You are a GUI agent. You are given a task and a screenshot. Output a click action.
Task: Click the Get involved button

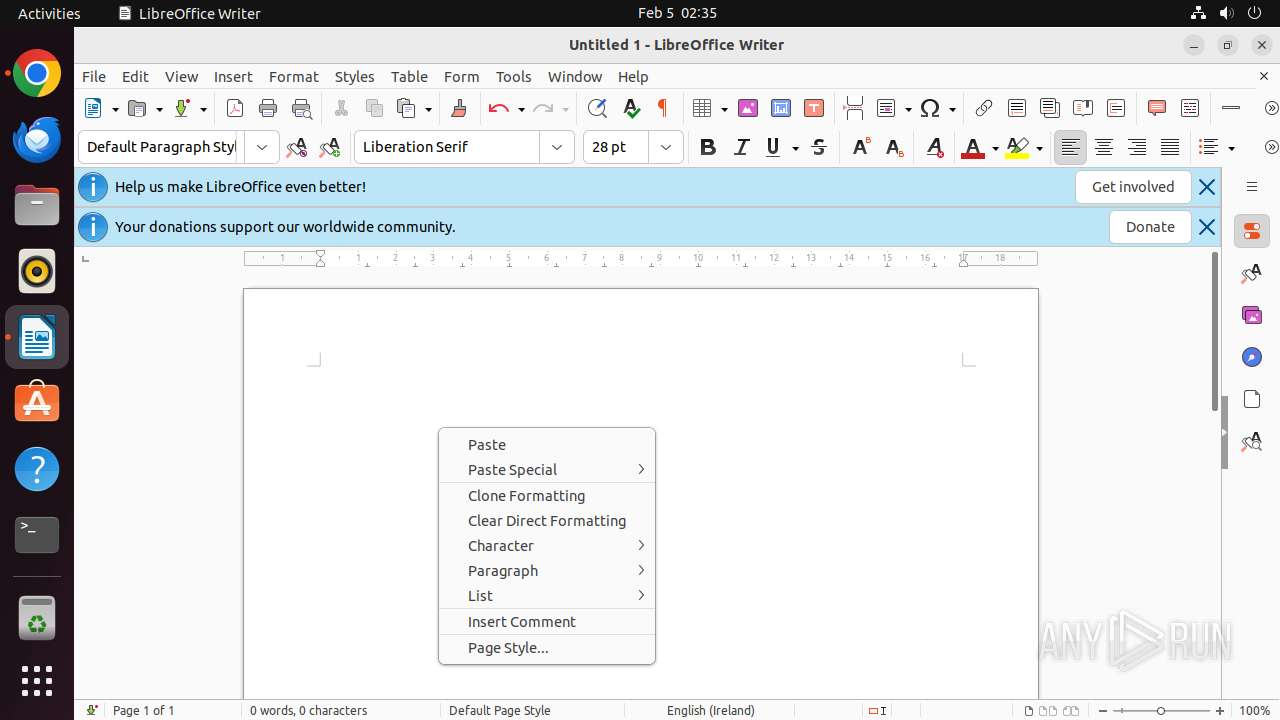coord(1133,187)
